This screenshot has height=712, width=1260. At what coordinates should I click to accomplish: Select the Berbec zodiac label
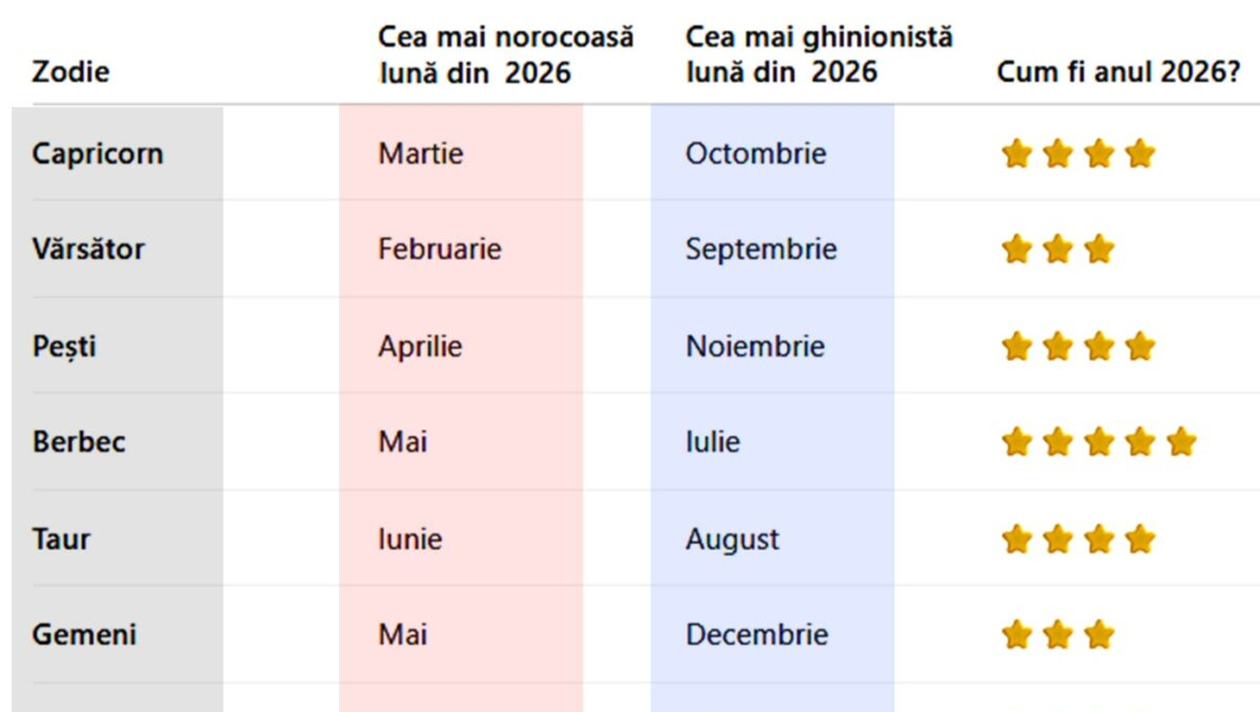[79, 442]
